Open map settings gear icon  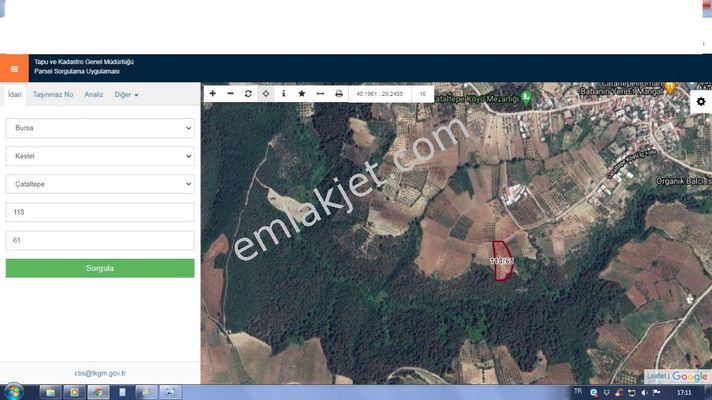click(701, 101)
